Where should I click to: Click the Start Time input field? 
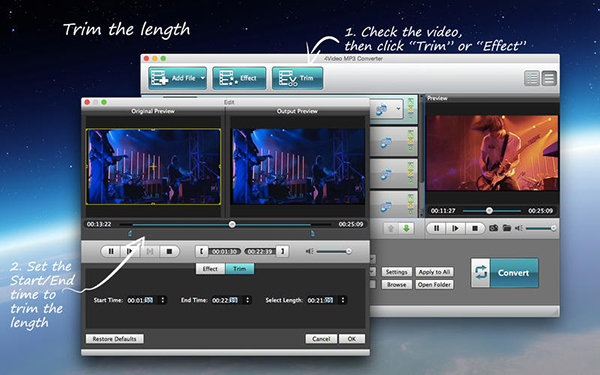[x=142, y=300]
